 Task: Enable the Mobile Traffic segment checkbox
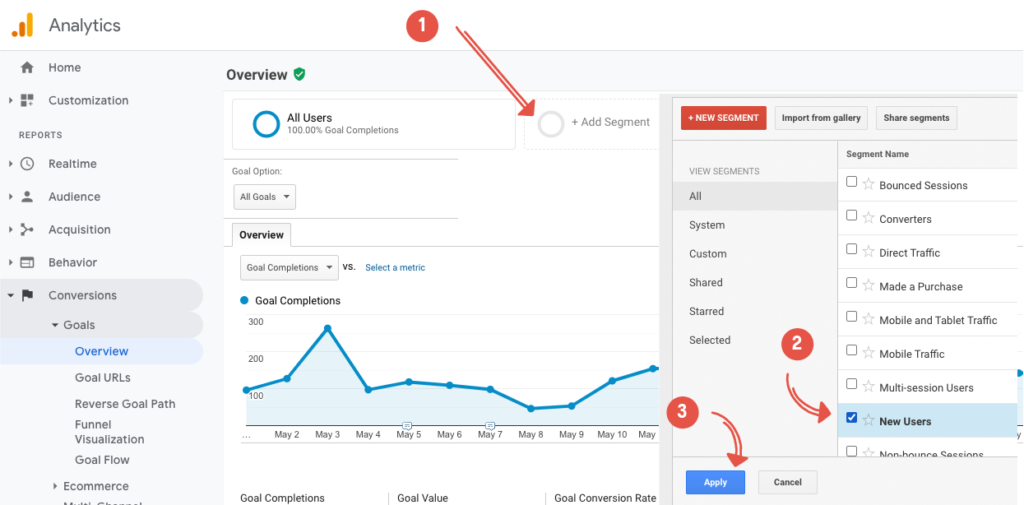(851, 351)
